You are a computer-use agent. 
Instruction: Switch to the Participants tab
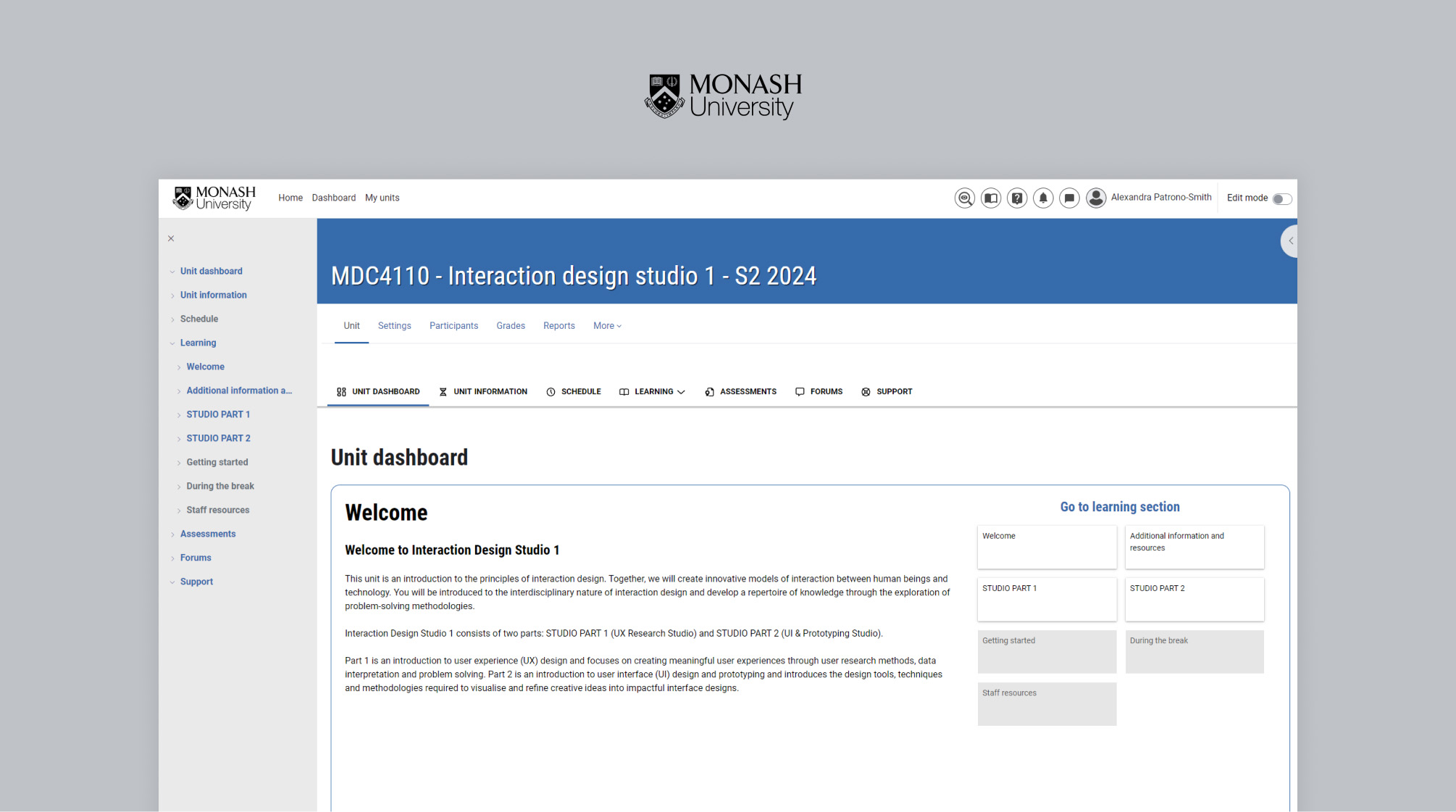[x=453, y=326]
